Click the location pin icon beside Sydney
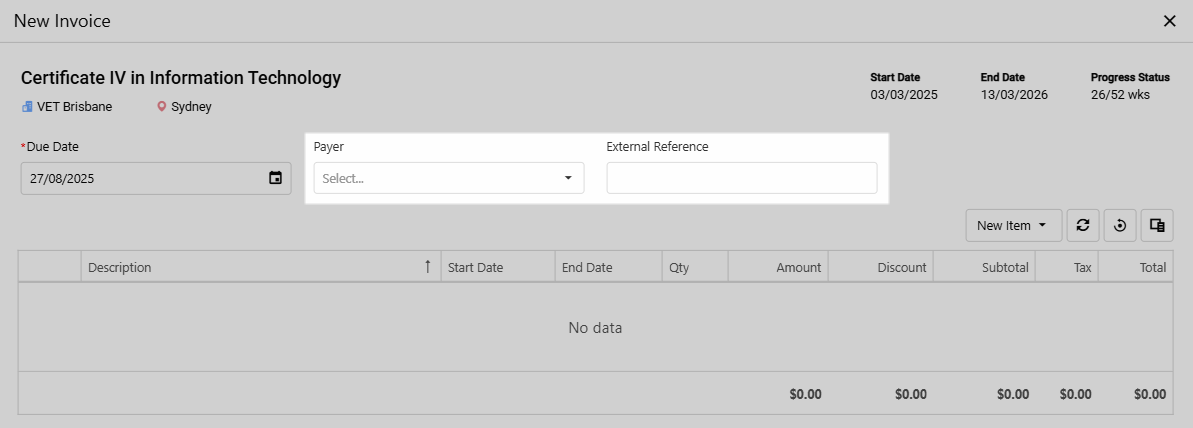1193x428 pixels. click(161, 107)
